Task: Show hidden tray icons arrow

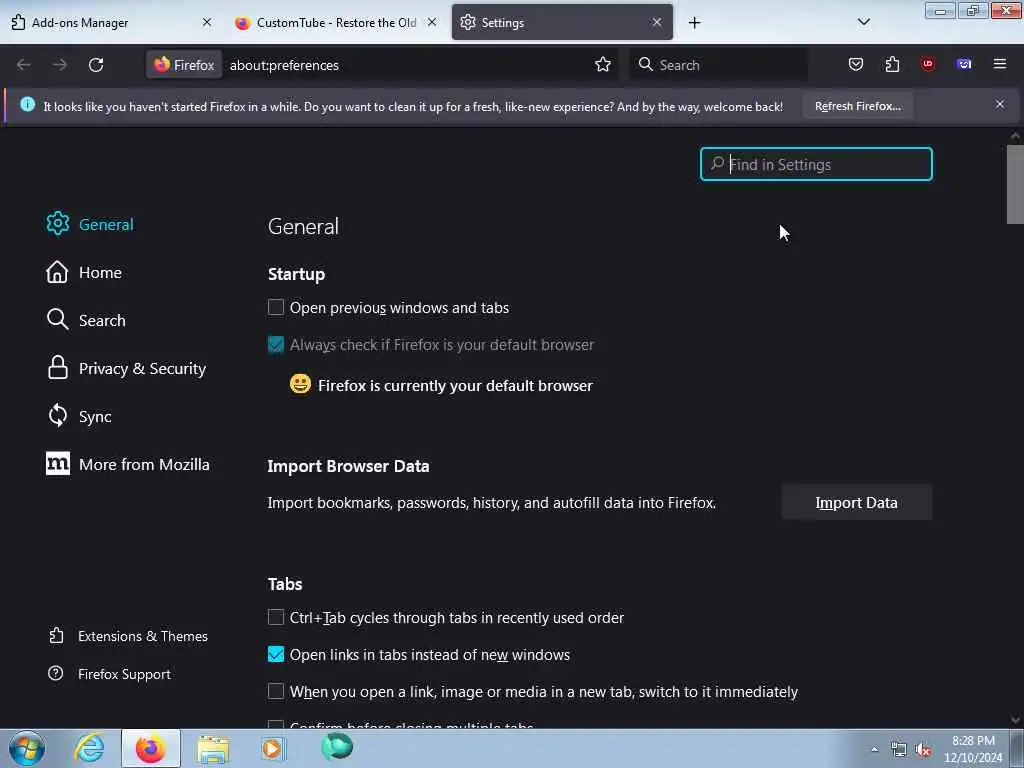Action: click(x=874, y=750)
